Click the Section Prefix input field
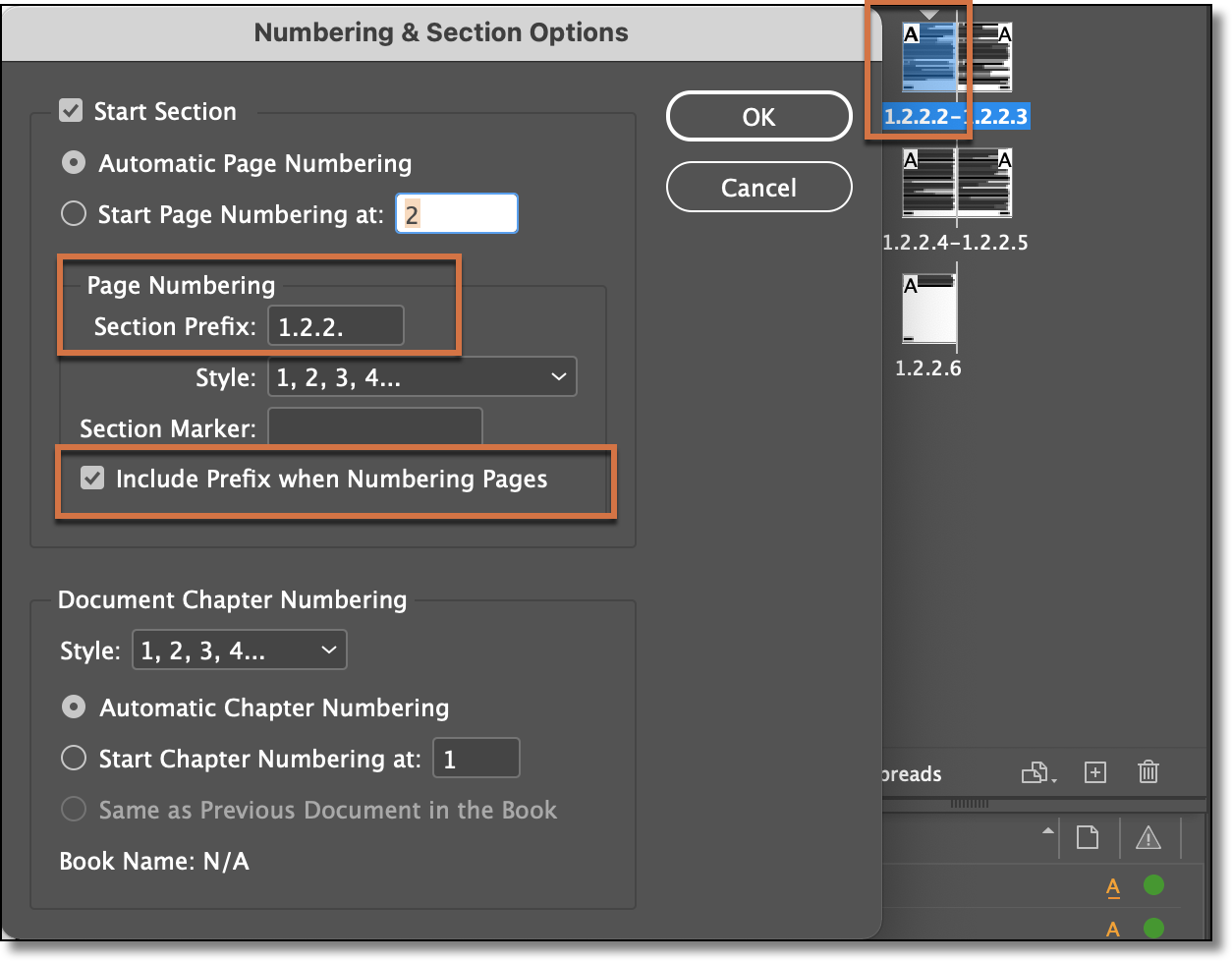 click(335, 325)
